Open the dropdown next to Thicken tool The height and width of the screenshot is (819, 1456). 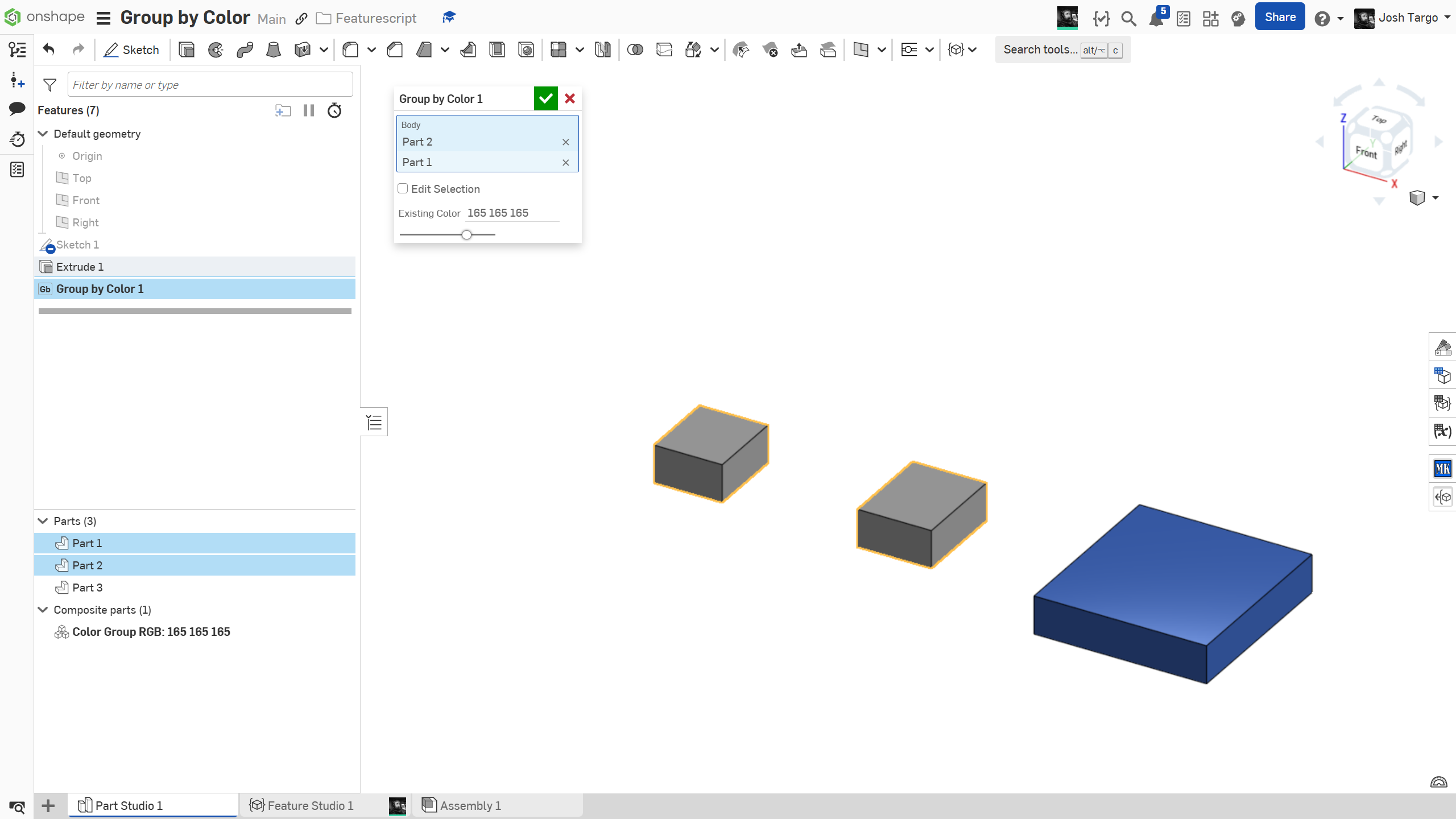[324, 50]
